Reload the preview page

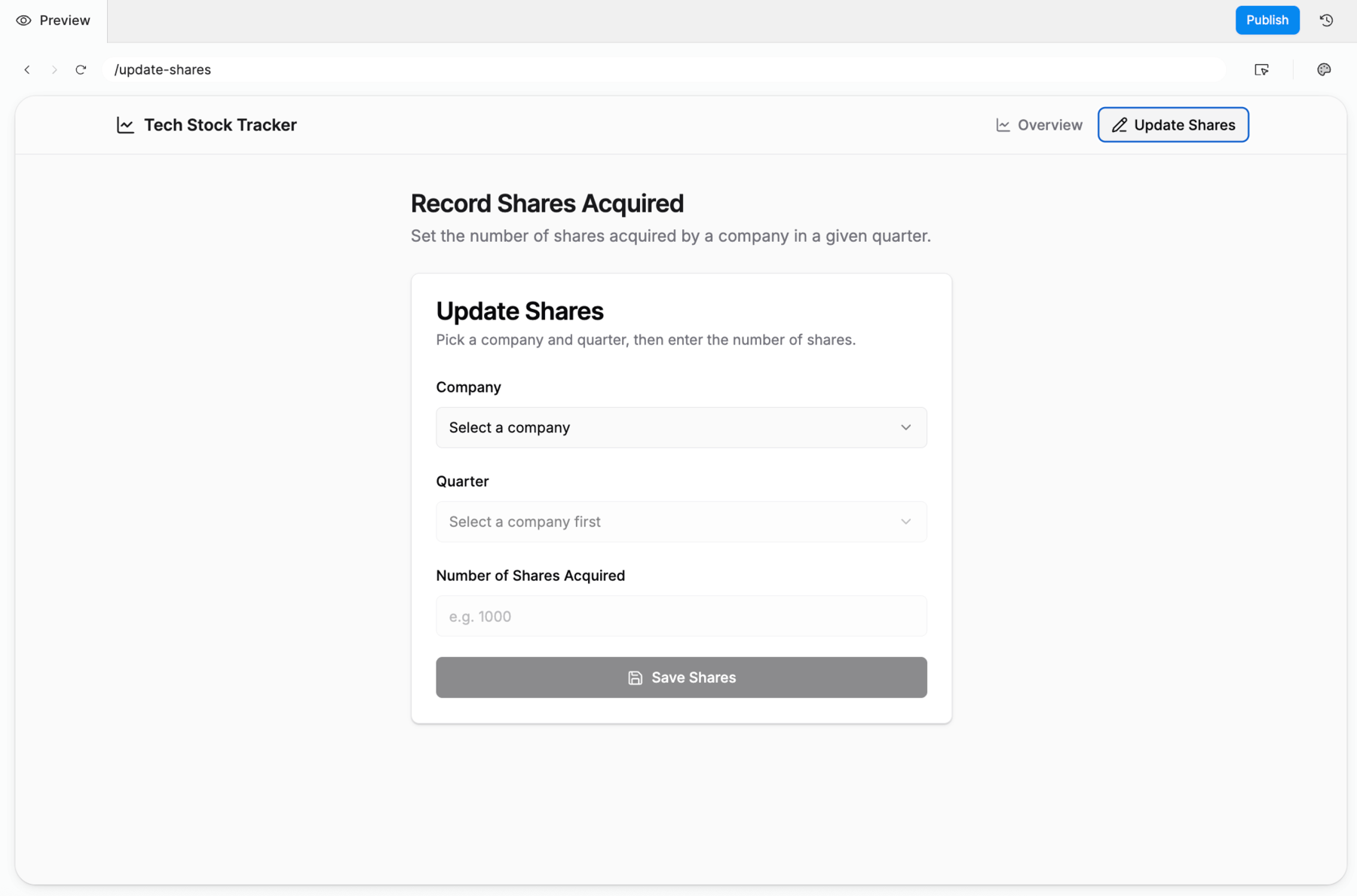pos(81,69)
